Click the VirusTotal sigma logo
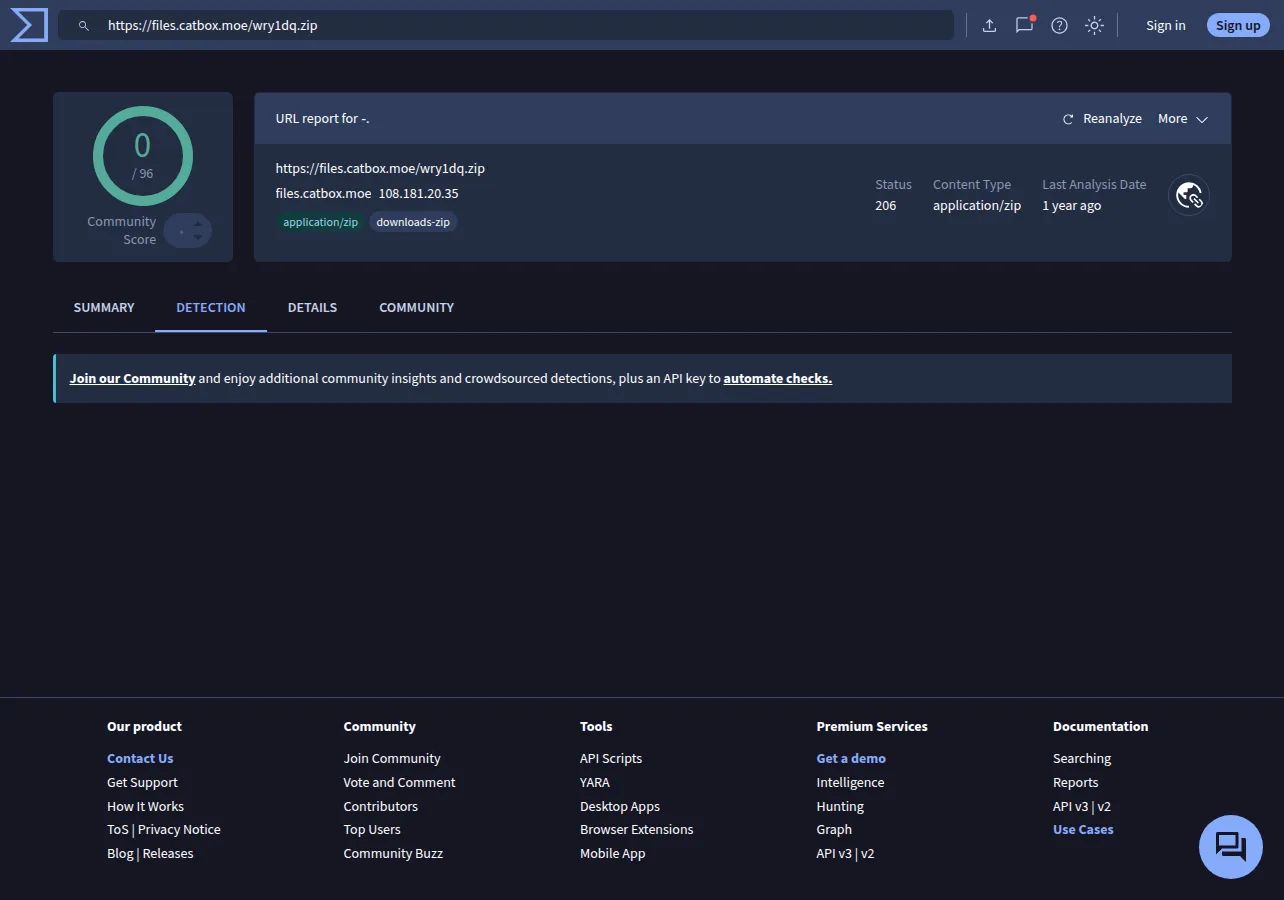Viewport: 1284px width, 900px height. click(x=29, y=25)
